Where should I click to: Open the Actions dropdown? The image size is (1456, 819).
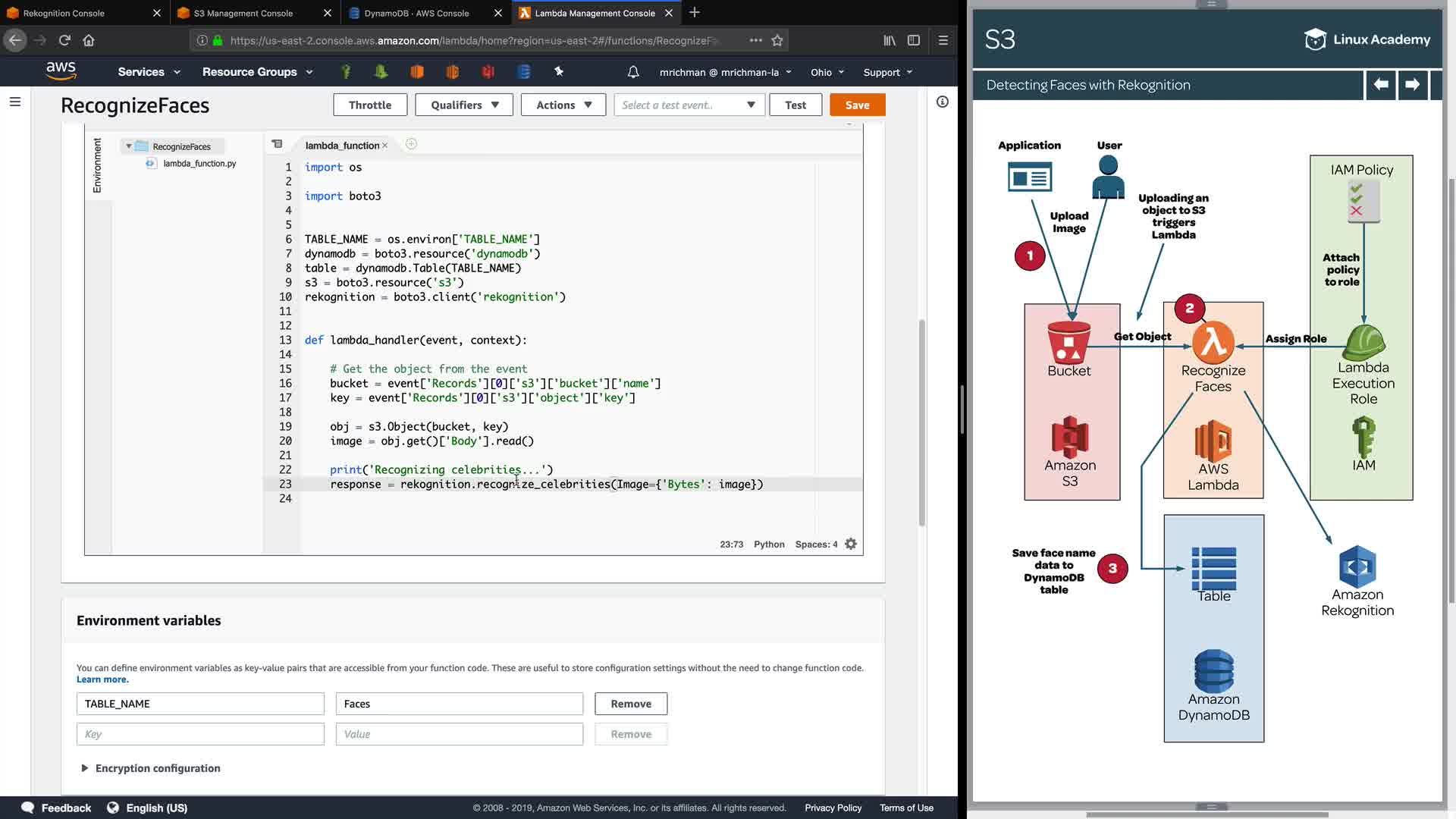563,105
